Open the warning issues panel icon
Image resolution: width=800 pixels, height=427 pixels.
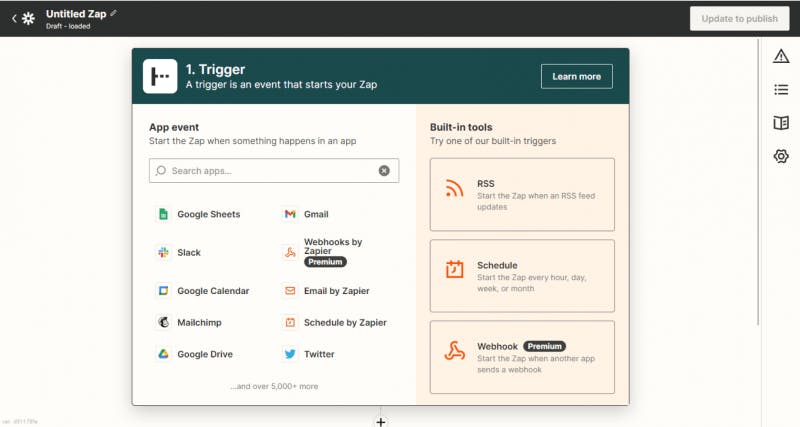coord(781,56)
